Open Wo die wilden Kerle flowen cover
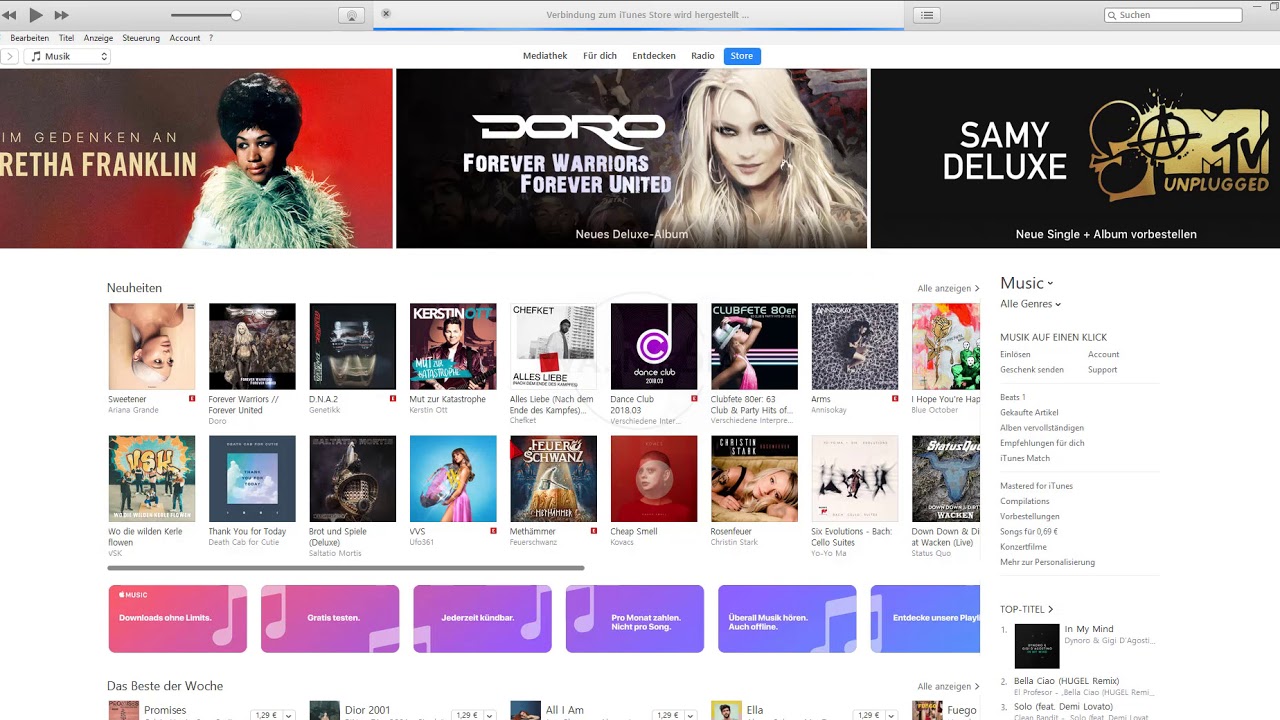This screenshot has height=720, width=1280. [x=152, y=478]
